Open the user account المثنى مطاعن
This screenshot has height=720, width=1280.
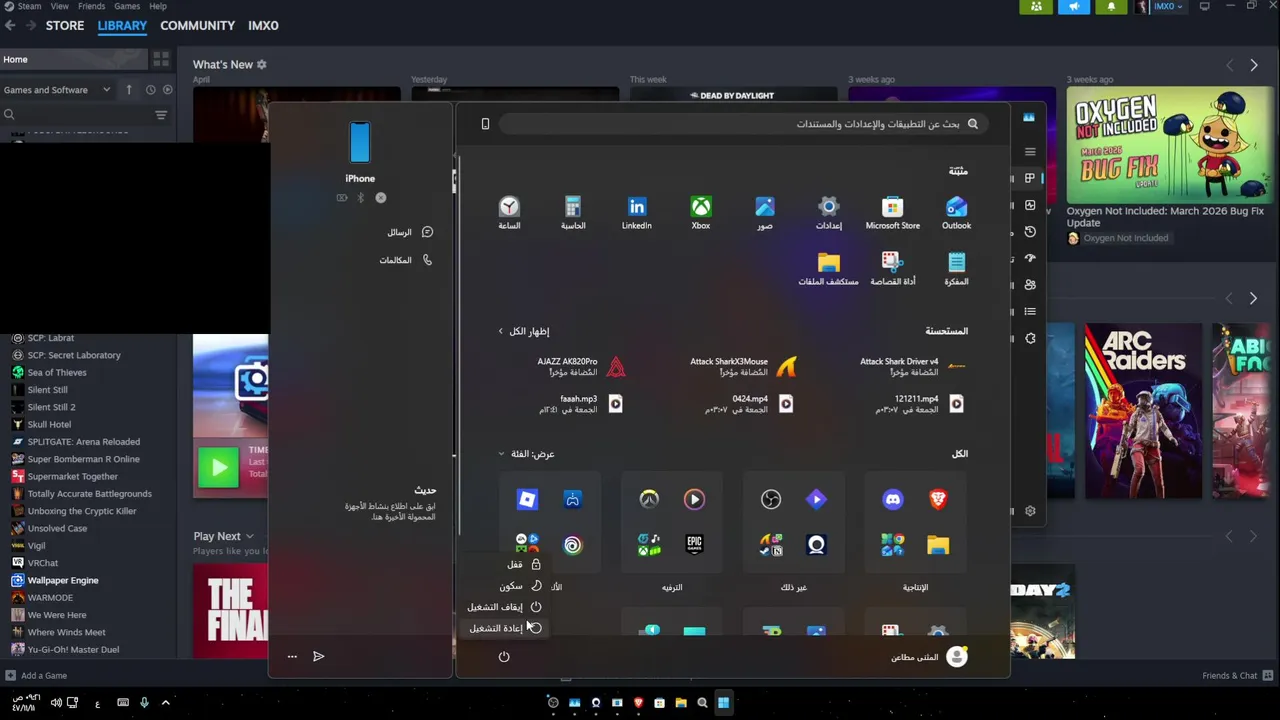tap(929, 657)
